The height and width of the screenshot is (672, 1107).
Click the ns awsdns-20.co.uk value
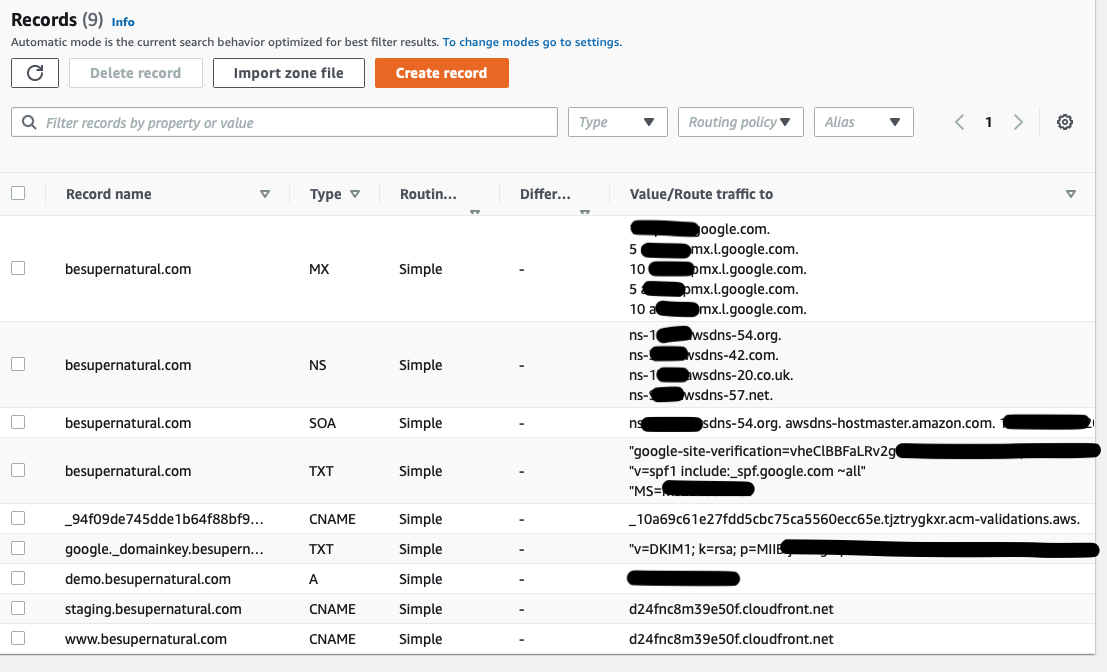pyautogui.click(x=711, y=375)
